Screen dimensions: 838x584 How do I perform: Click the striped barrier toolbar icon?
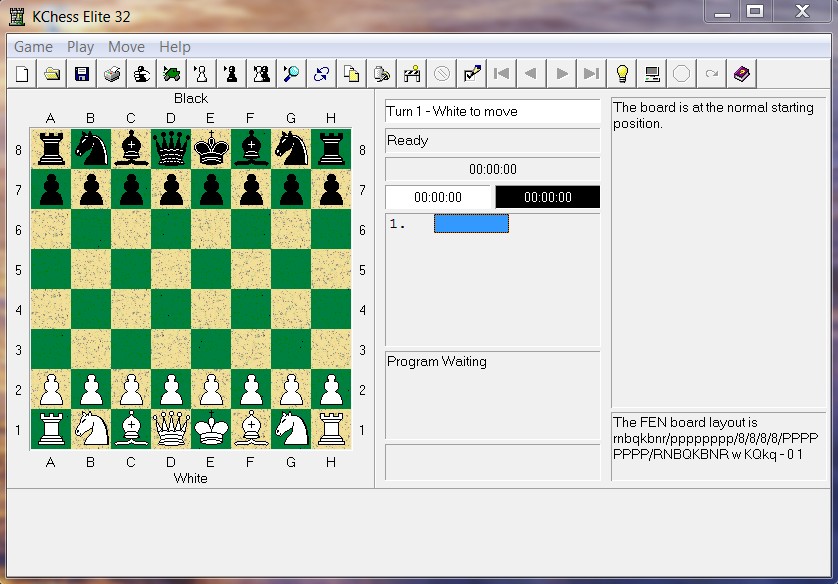click(x=412, y=73)
